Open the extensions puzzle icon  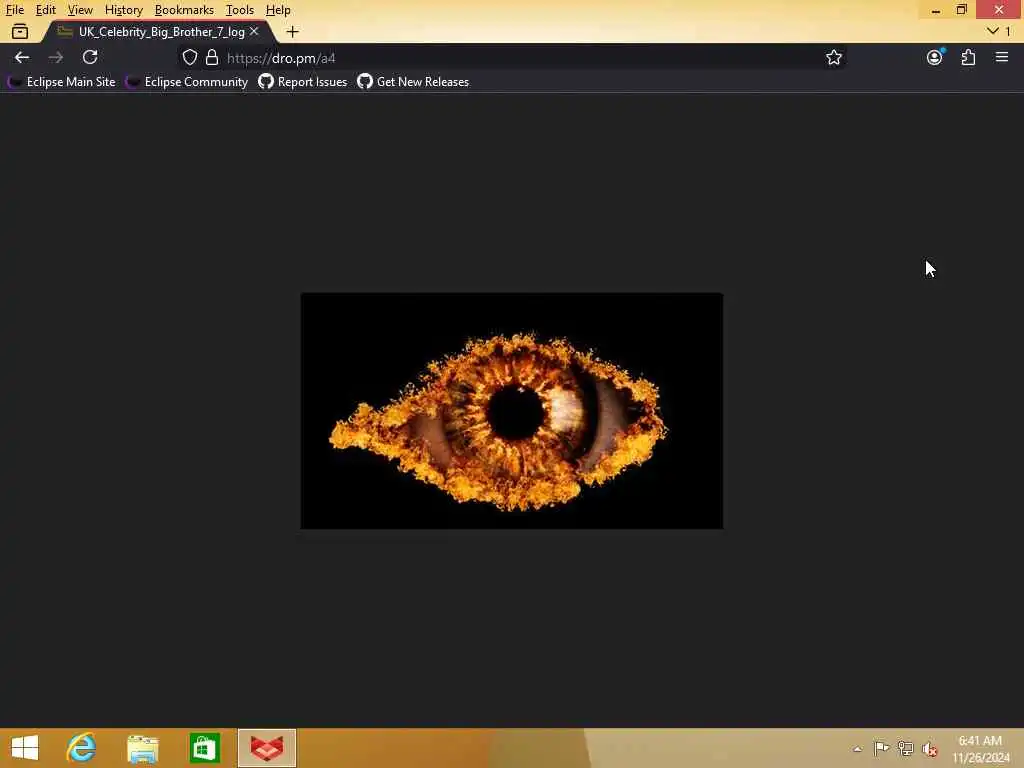click(968, 57)
